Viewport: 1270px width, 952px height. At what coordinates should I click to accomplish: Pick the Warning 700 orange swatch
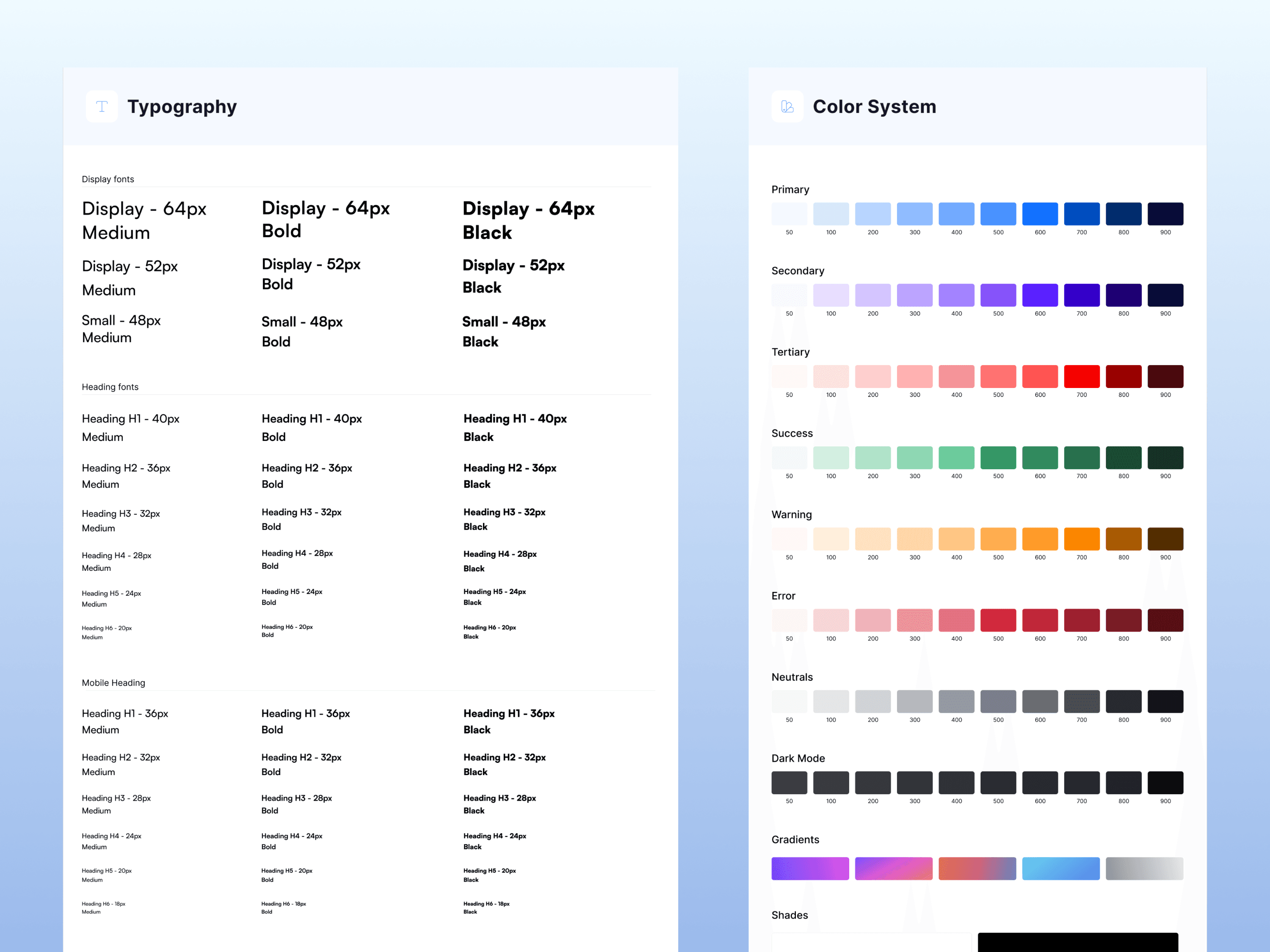pos(1082,539)
